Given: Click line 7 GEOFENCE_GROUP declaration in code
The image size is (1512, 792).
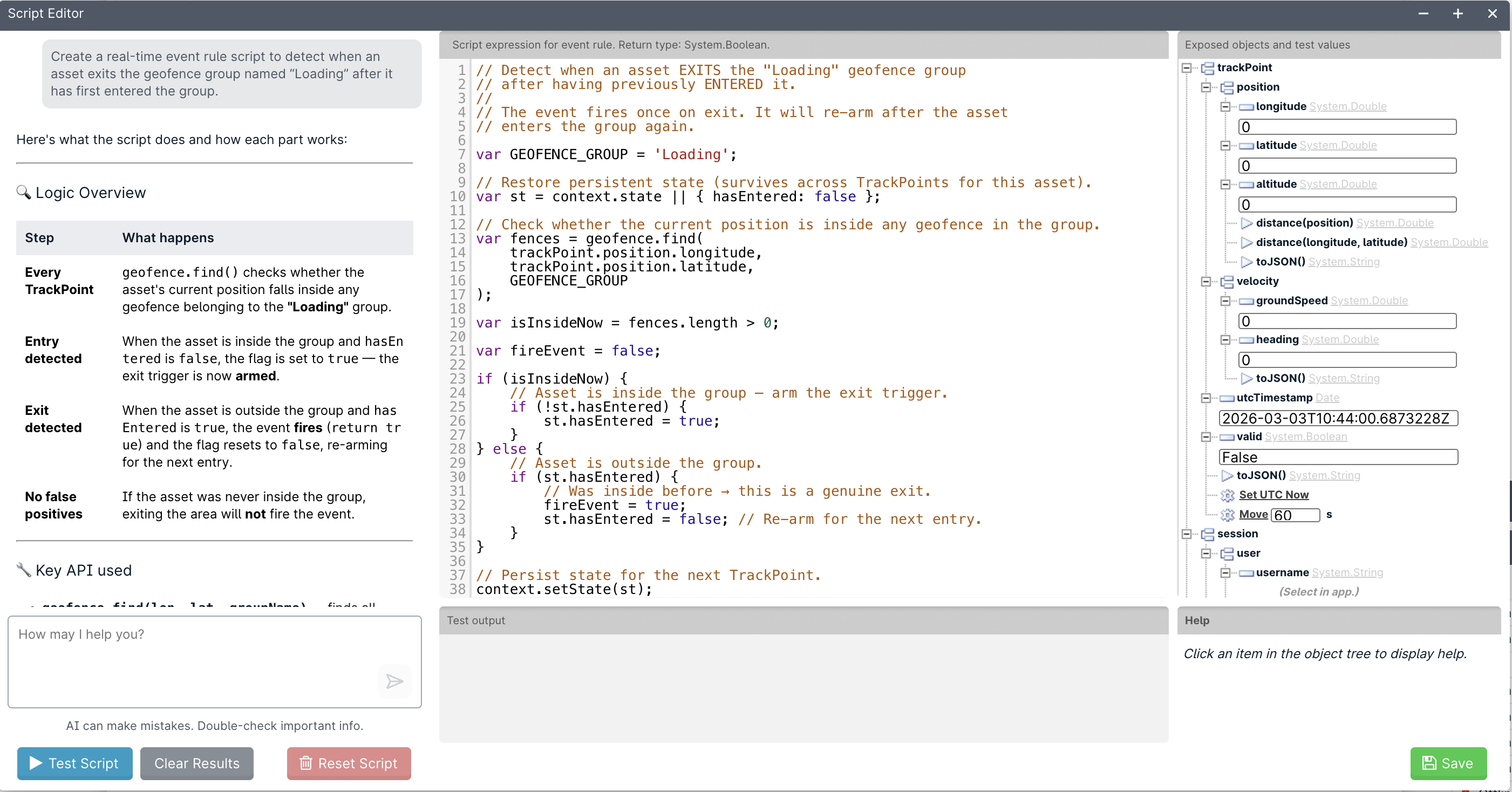Looking at the screenshot, I should point(606,154).
